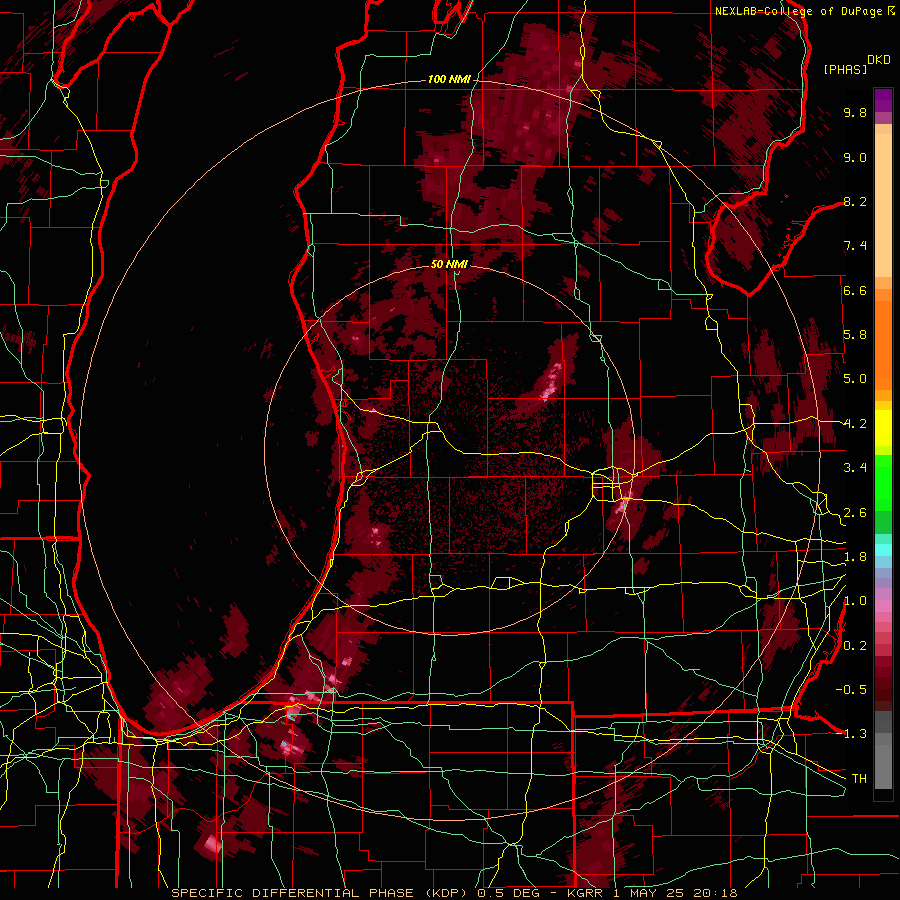
Task: Click the 8.2 value on the color scale
Action: 855,201
